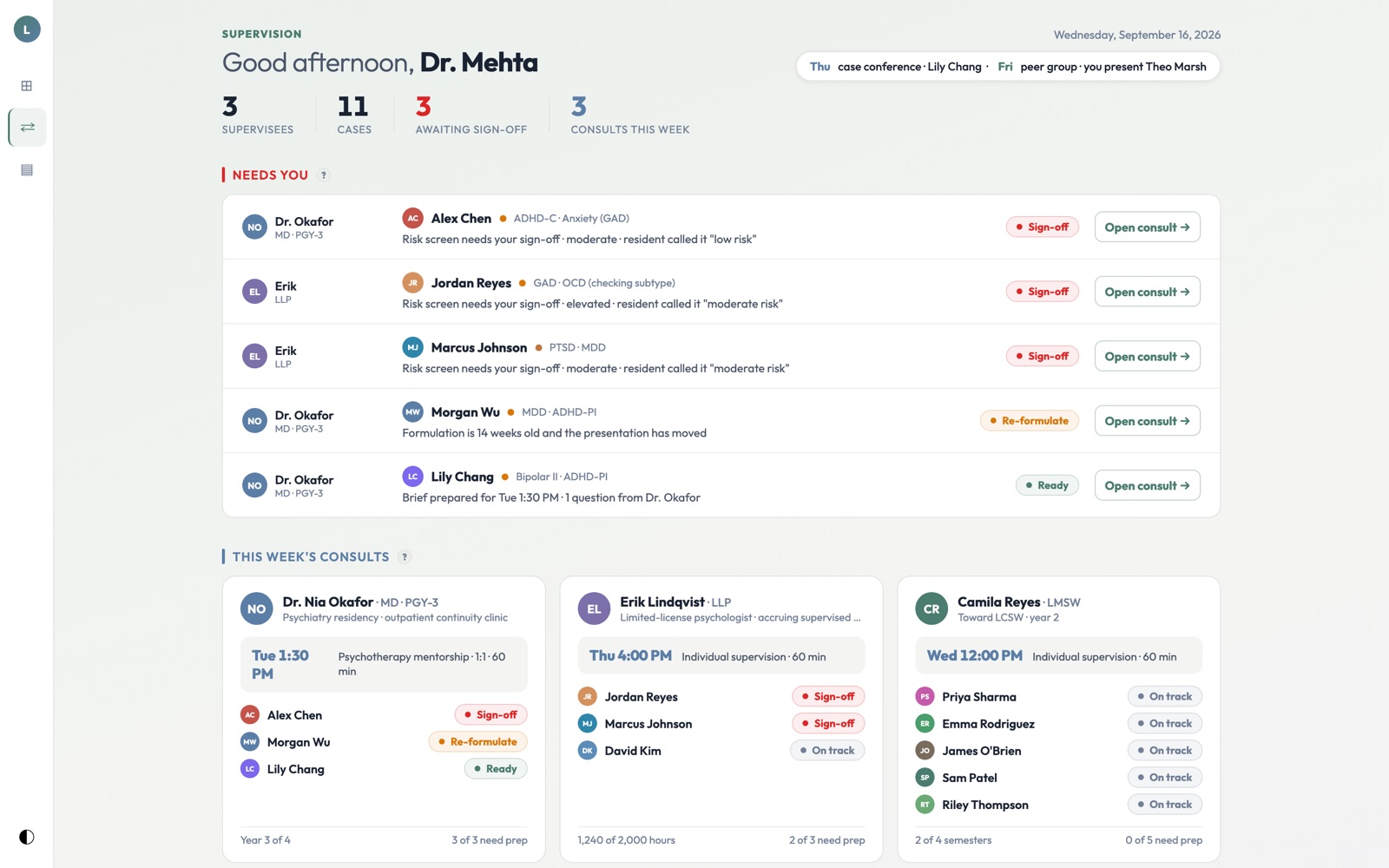
Task: Open consult for Marcus Johnson
Action: coord(1147,356)
